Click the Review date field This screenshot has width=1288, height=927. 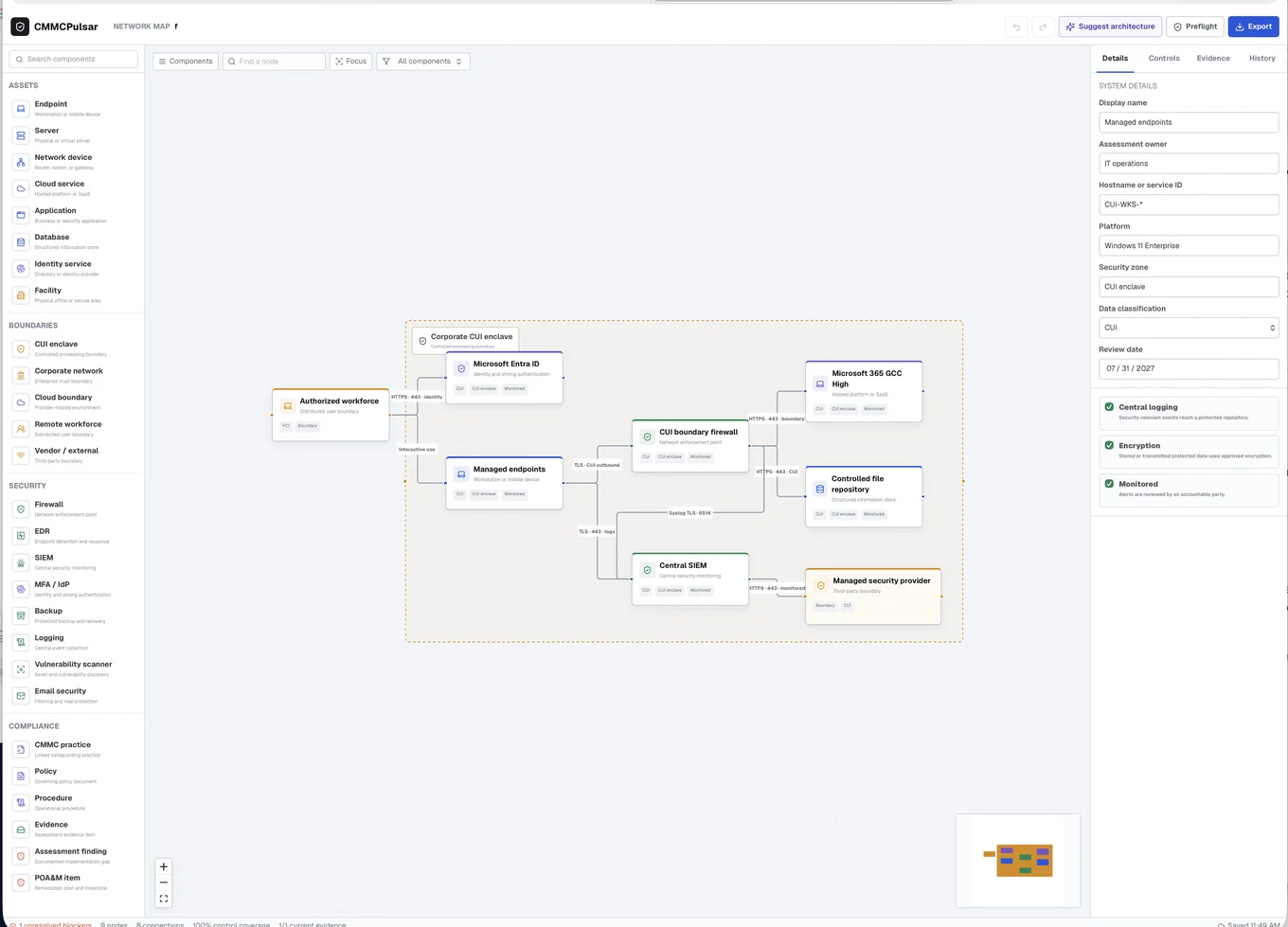tap(1189, 368)
